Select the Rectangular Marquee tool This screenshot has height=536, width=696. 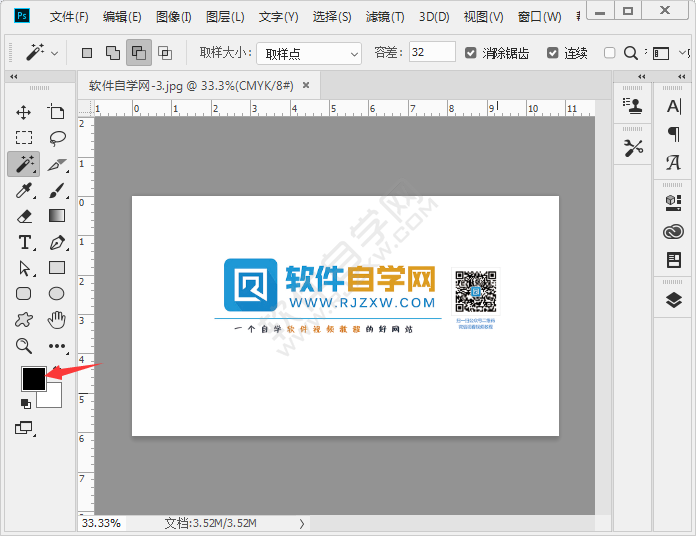(x=24, y=138)
